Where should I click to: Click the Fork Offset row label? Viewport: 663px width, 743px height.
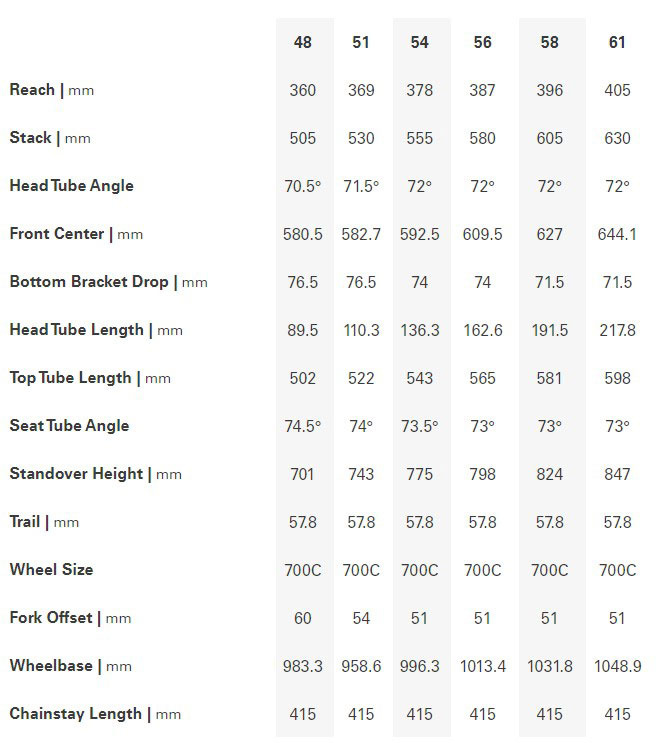click(x=70, y=618)
